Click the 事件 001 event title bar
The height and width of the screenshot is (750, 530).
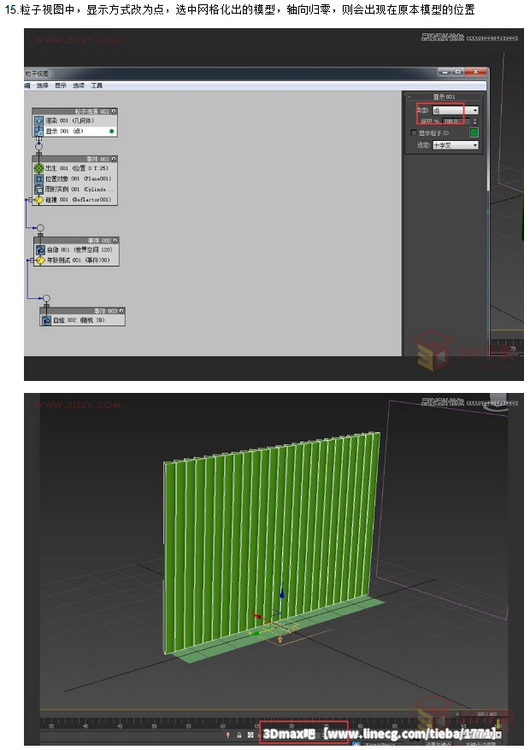pyautogui.click(x=75, y=159)
